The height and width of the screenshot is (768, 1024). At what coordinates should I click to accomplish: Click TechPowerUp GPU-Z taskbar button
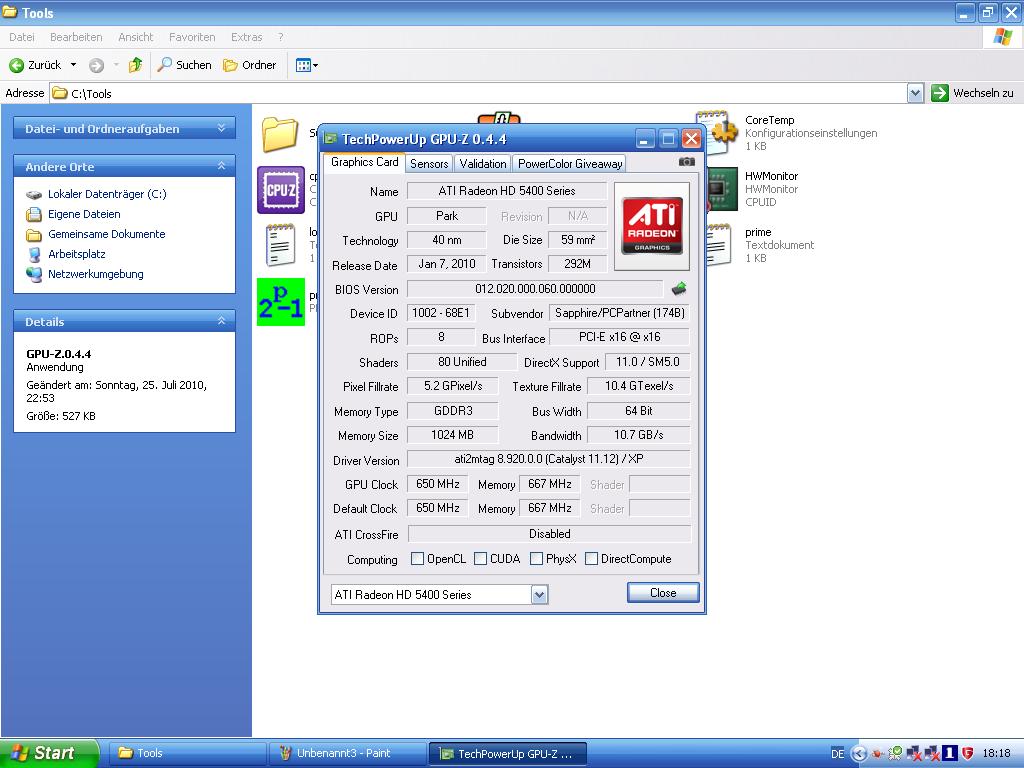coord(507,753)
